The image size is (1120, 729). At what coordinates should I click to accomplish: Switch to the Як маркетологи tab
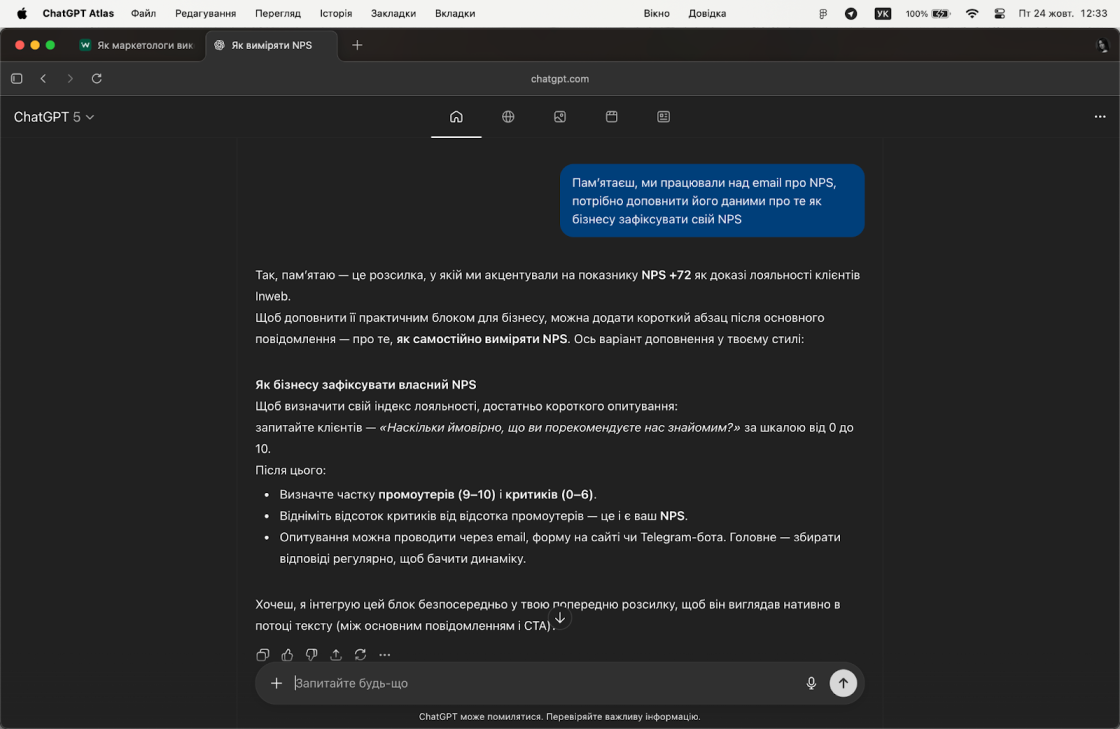[137, 45]
